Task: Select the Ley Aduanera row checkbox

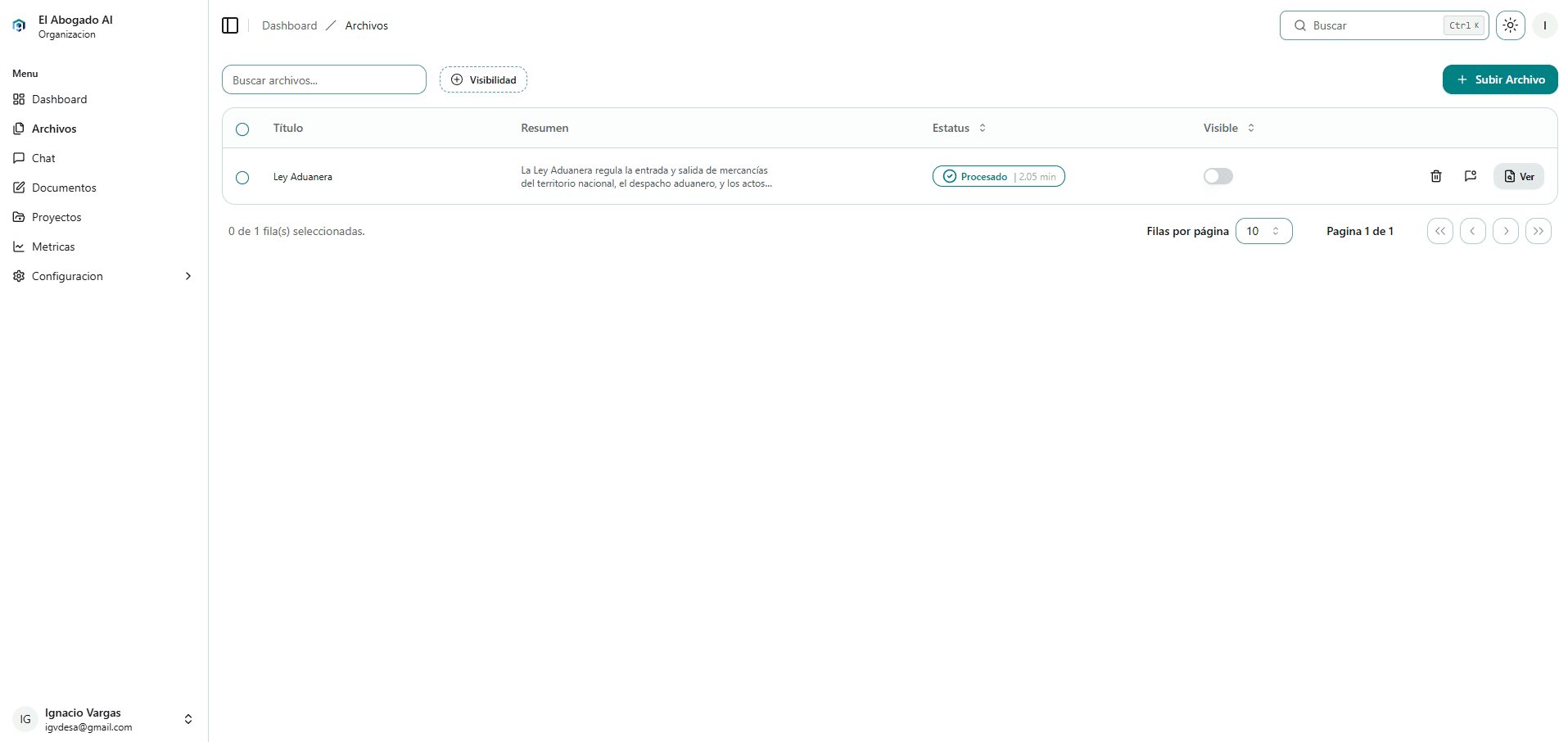Action: (x=242, y=178)
